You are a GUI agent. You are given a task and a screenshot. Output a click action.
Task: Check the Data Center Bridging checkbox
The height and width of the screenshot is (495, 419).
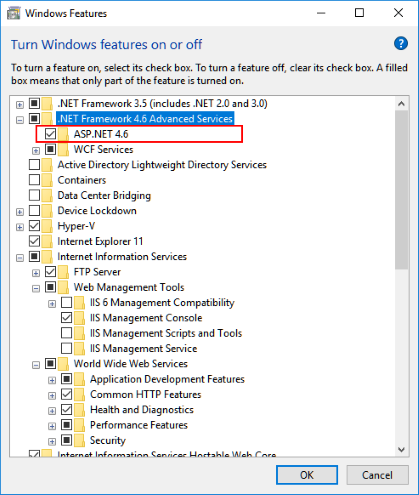click(34, 195)
